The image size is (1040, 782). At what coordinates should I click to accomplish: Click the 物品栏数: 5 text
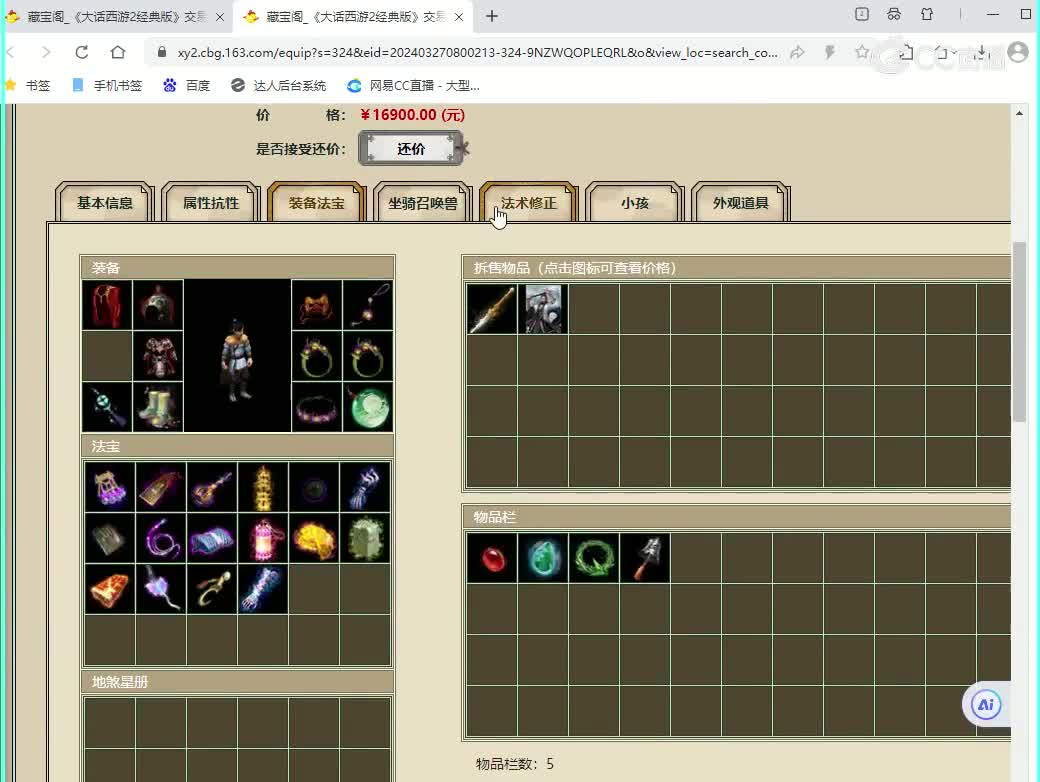coord(515,764)
